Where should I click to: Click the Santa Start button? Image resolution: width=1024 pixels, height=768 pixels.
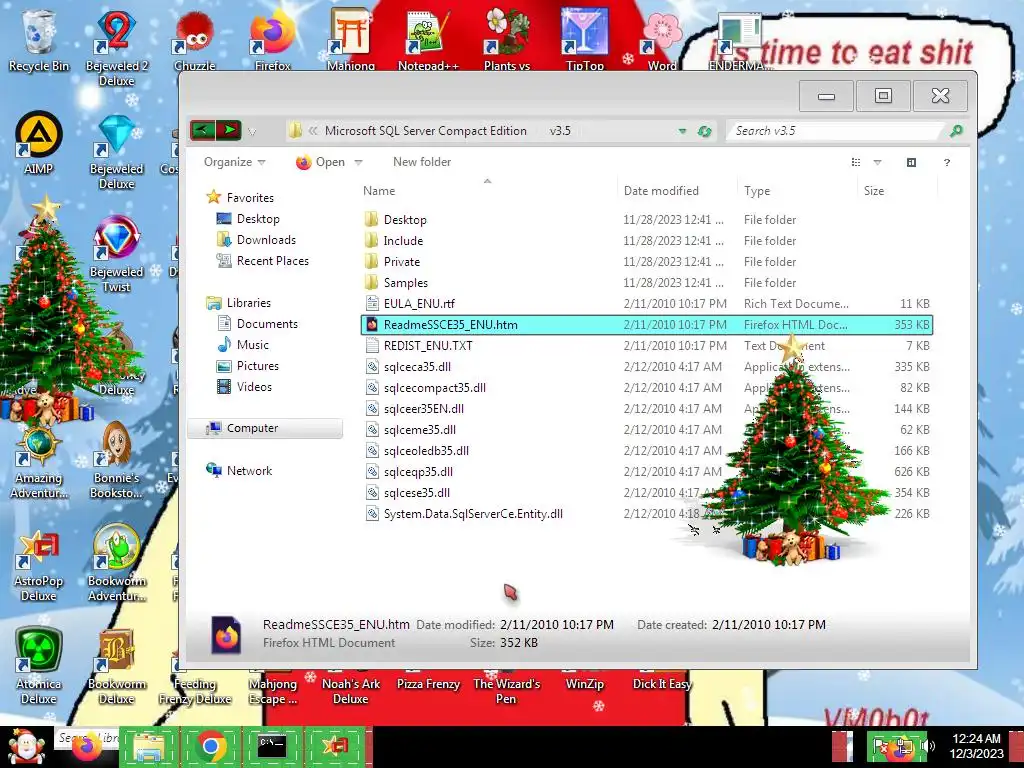[25, 747]
